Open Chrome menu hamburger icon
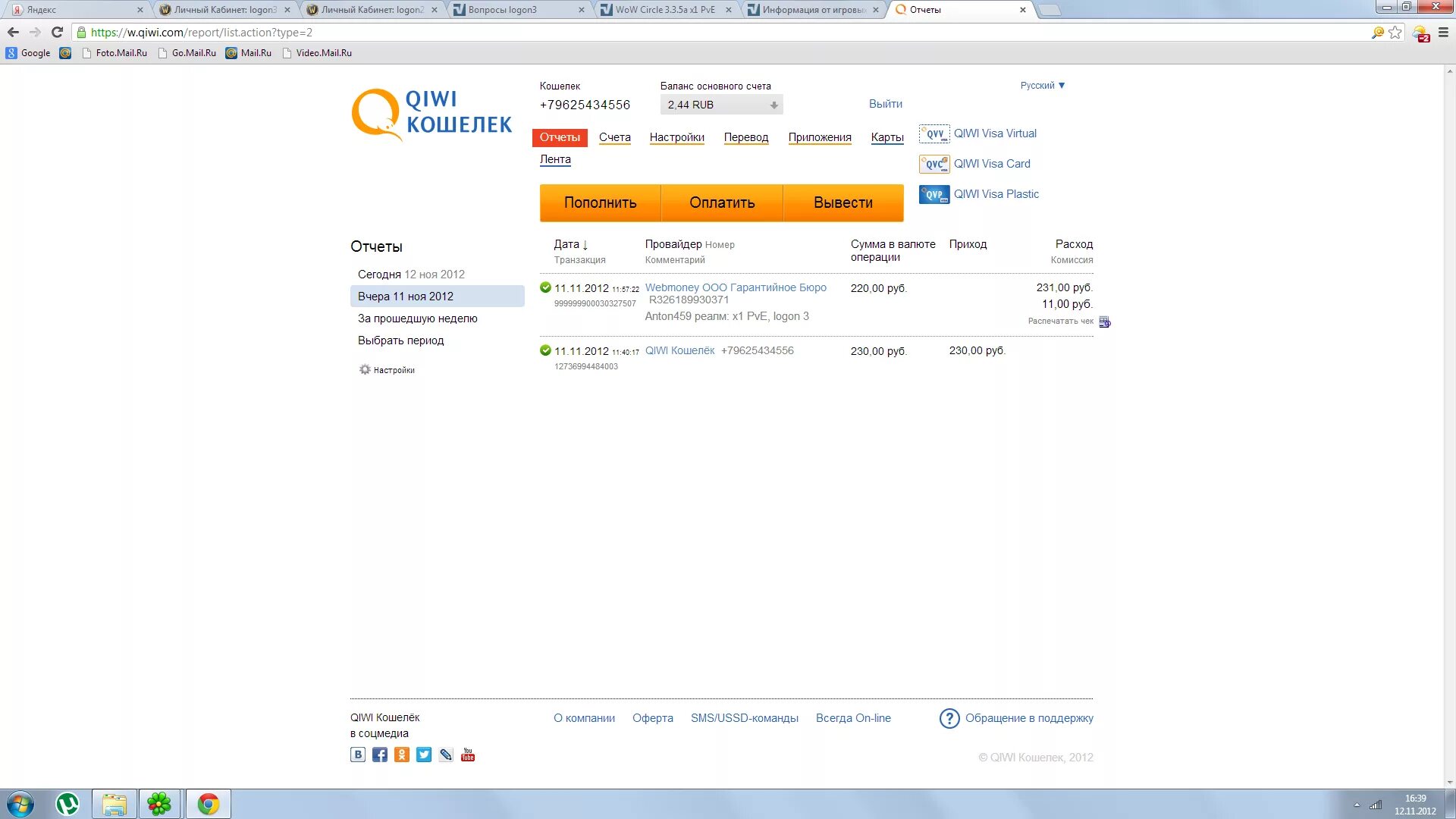This screenshot has height=819, width=1456. pos(1443,33)
